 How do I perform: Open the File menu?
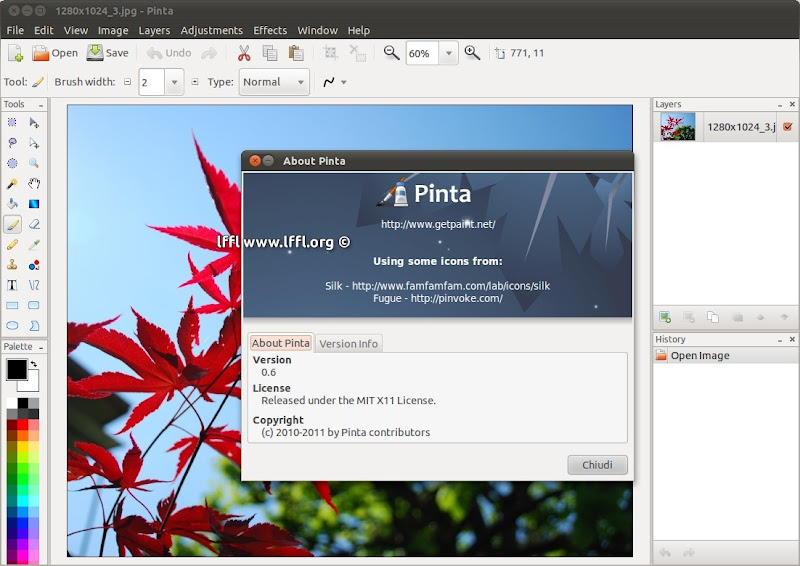click(15, 31)
